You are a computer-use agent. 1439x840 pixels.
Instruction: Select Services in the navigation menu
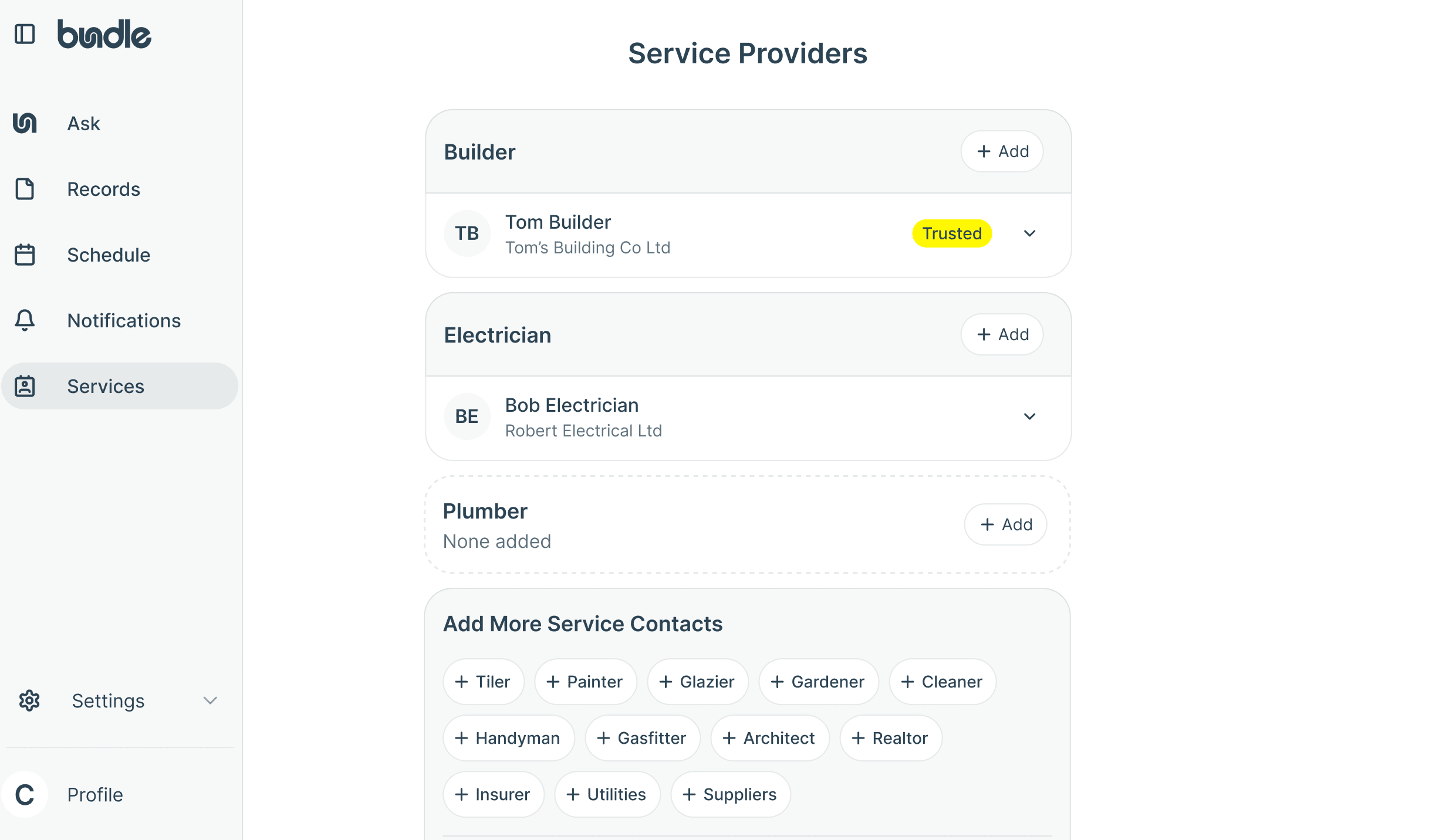[106, 386]
